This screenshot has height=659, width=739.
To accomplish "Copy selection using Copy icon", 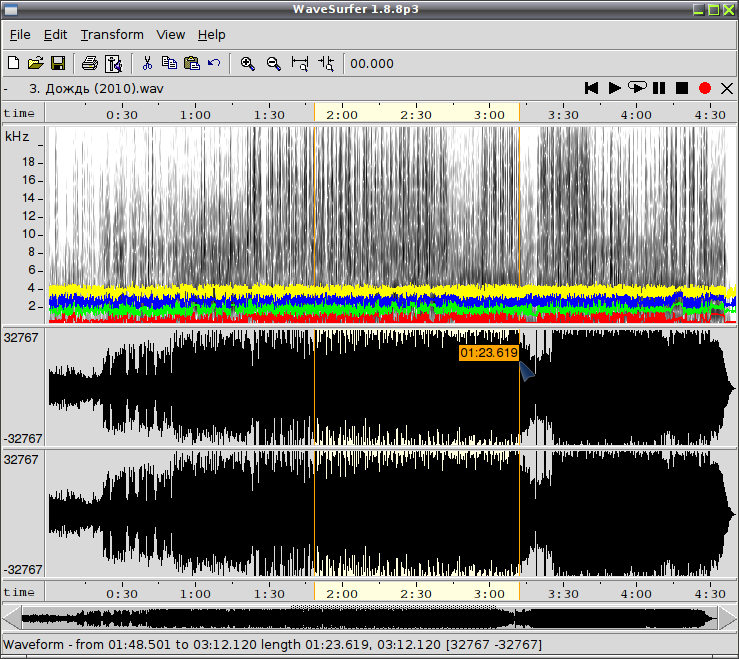I will (x=169, y=63).
